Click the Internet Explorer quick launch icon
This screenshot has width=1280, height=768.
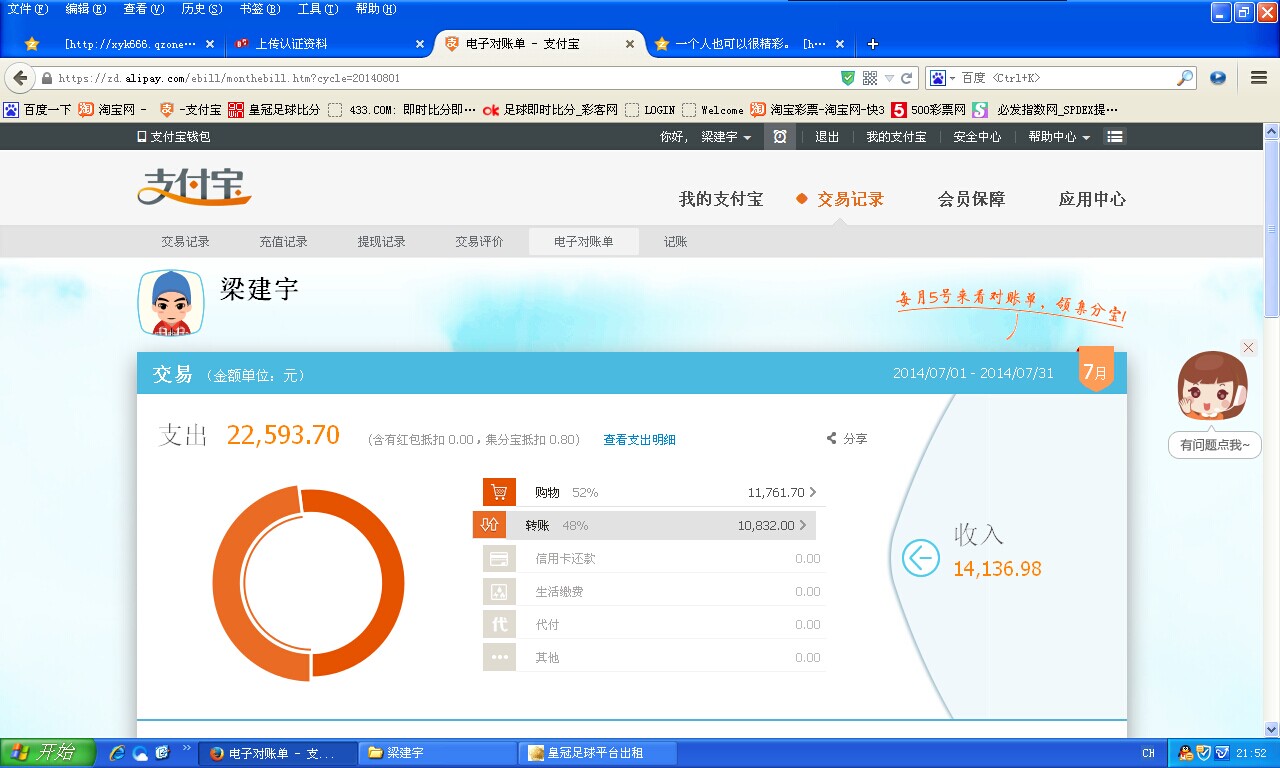118,753
